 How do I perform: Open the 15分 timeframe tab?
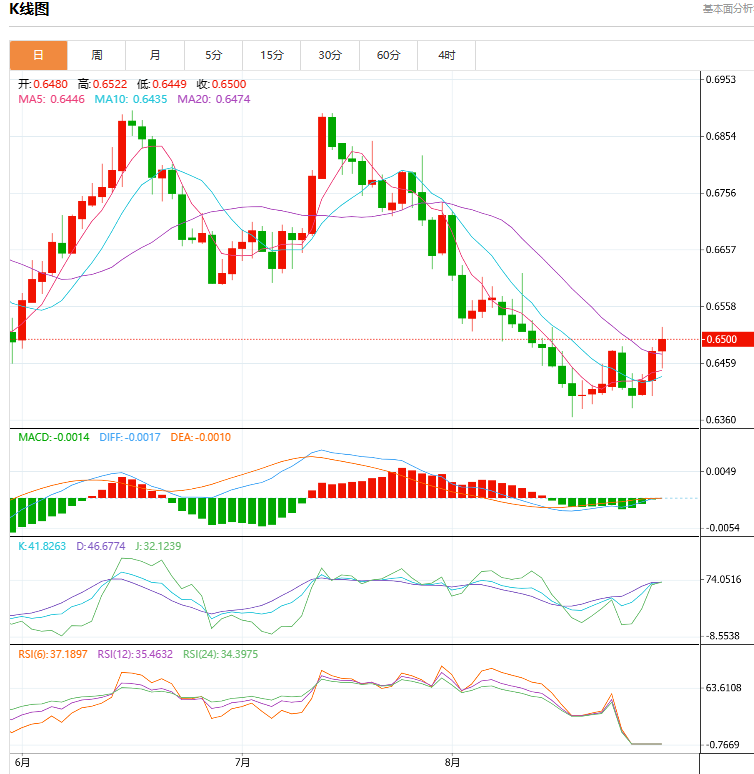tap(272, 55)
